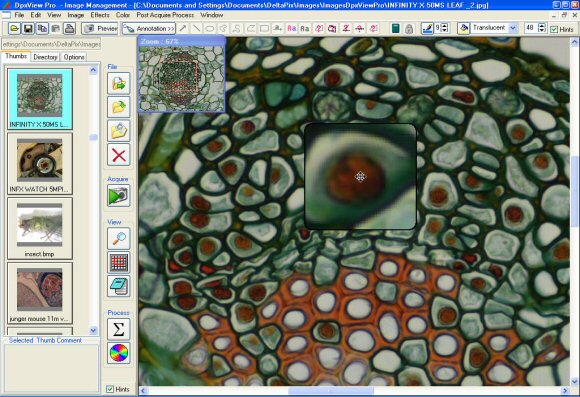The height and width of the screenshot is (397, 580).
Task: Open the Image menu
Action: [75, 15]
